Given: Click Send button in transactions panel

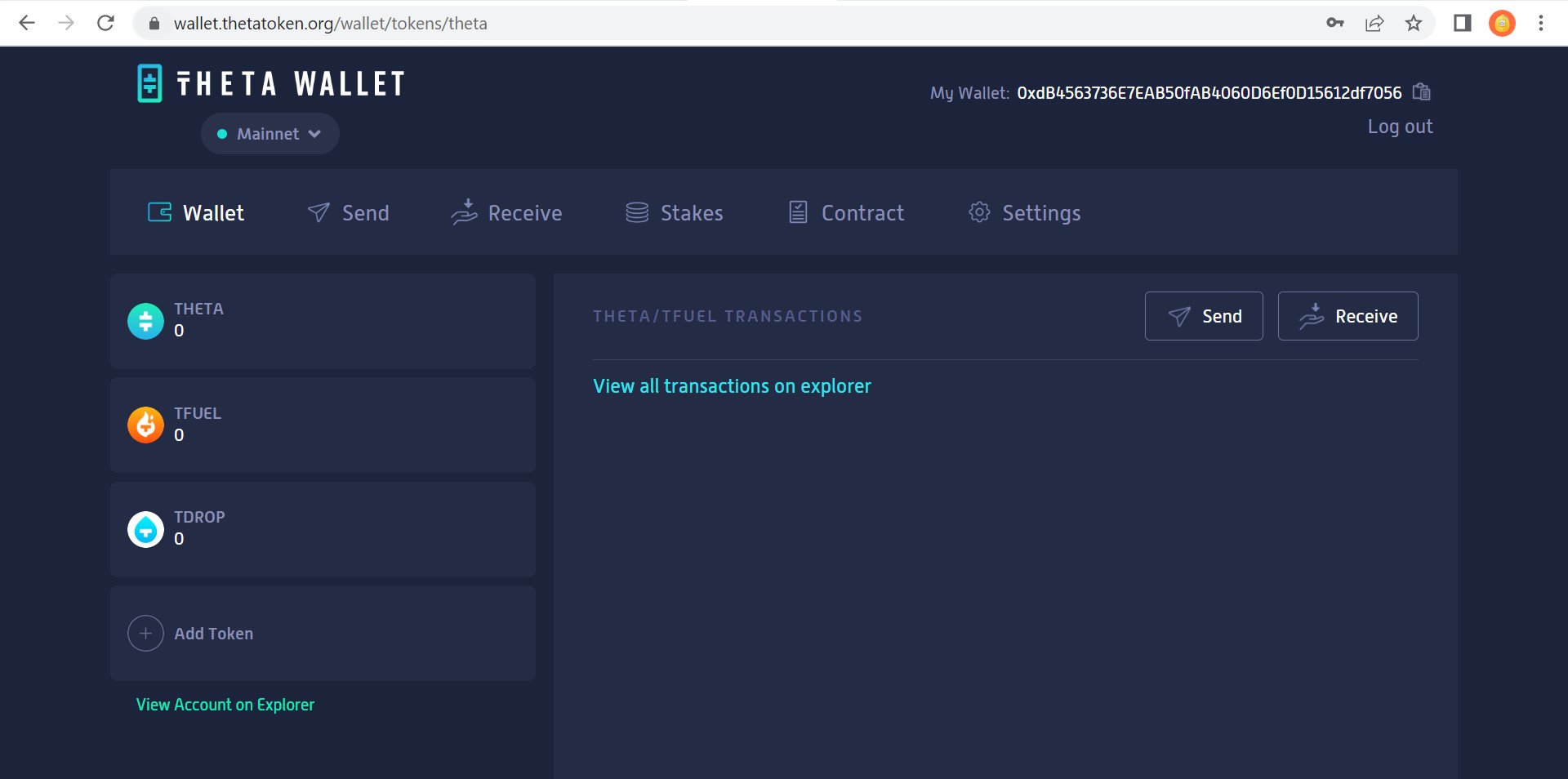Looking at the screenshot, I should tap(1204, 316).
